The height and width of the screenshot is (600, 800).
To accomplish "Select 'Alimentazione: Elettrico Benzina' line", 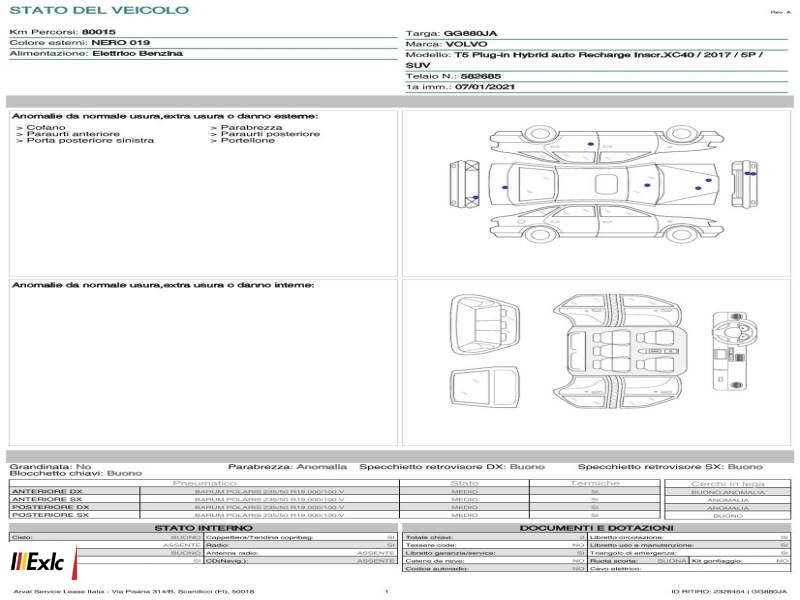I will pyautogui.click(x=96, y=54).
